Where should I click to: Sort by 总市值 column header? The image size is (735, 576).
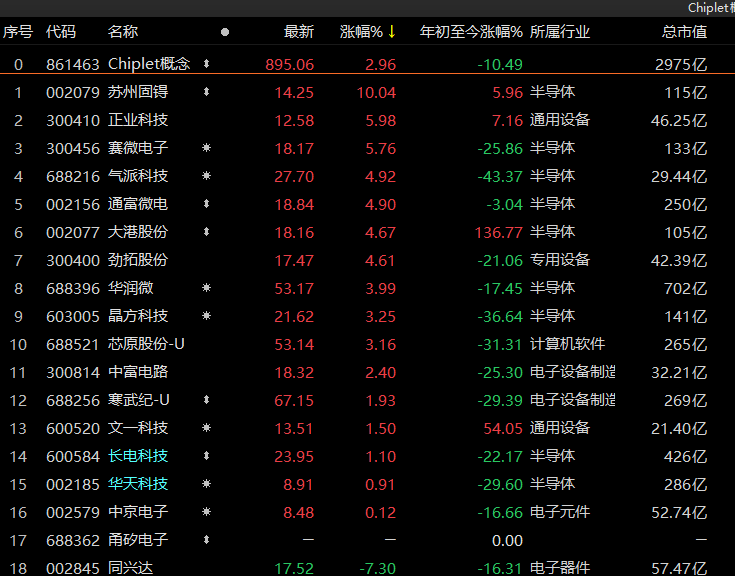(x=684, y=32)
